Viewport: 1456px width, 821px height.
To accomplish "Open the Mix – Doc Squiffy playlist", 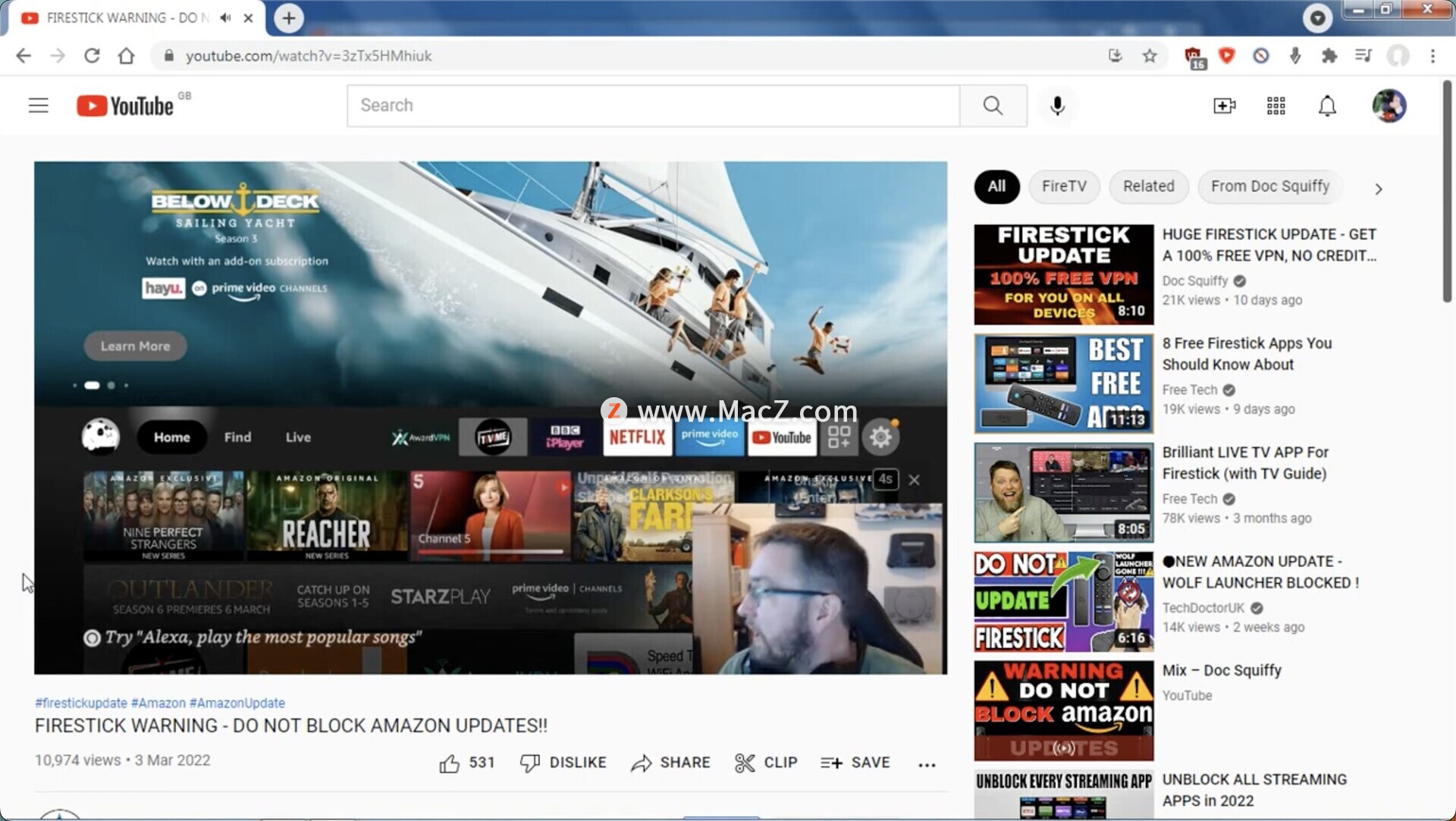I will (x=1222, y=671).
